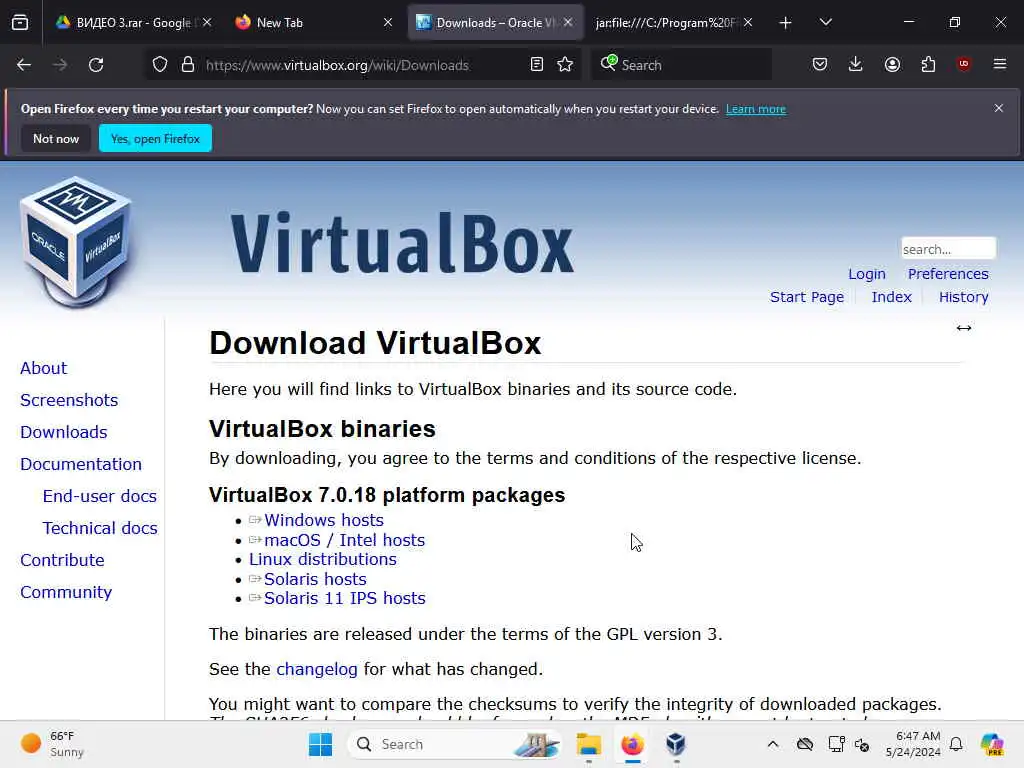Open the Firefox downloads panel icon
1024x768 pixels.
pos(856,64)
